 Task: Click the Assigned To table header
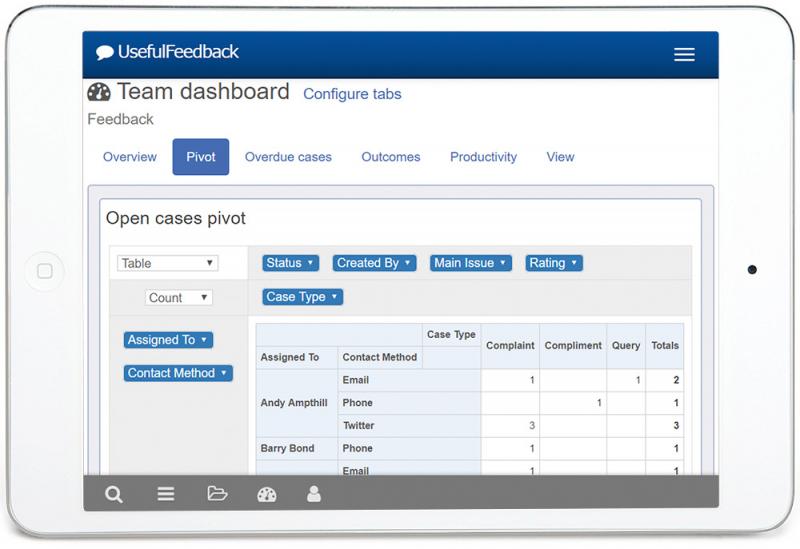296,357
